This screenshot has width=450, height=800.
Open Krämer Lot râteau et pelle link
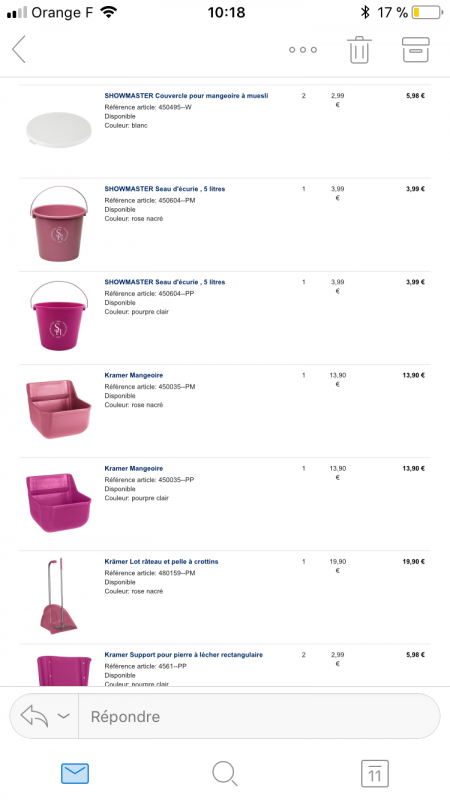(161, 562)
